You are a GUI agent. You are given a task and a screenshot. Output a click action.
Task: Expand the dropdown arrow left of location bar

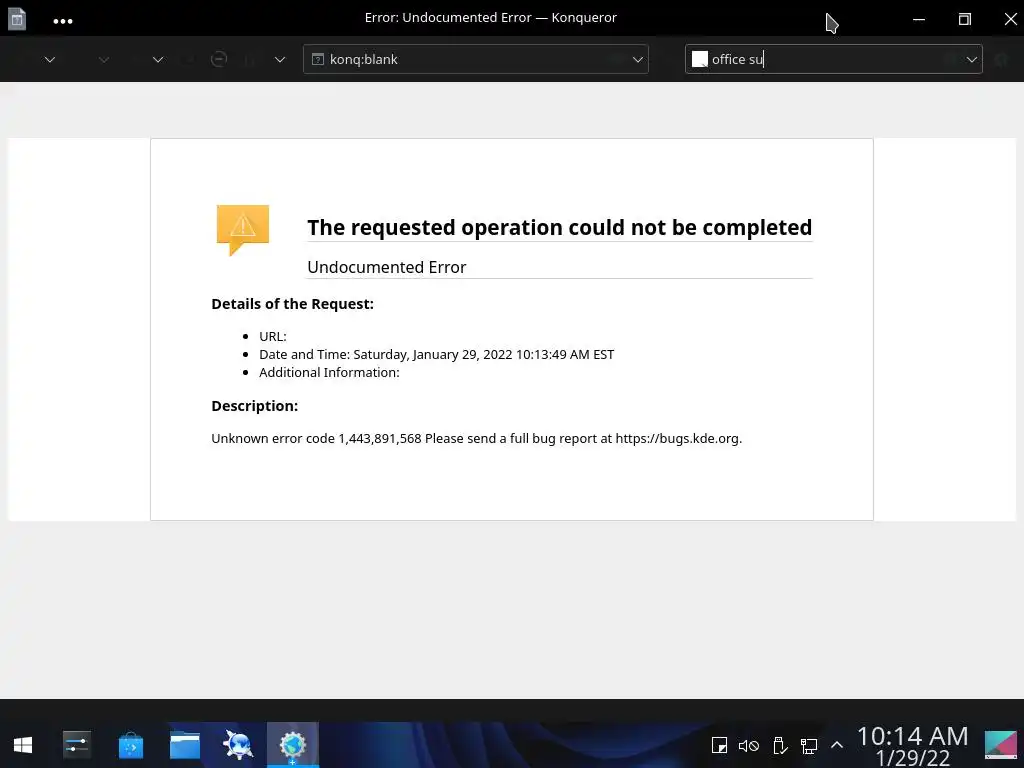coord(280,59)
